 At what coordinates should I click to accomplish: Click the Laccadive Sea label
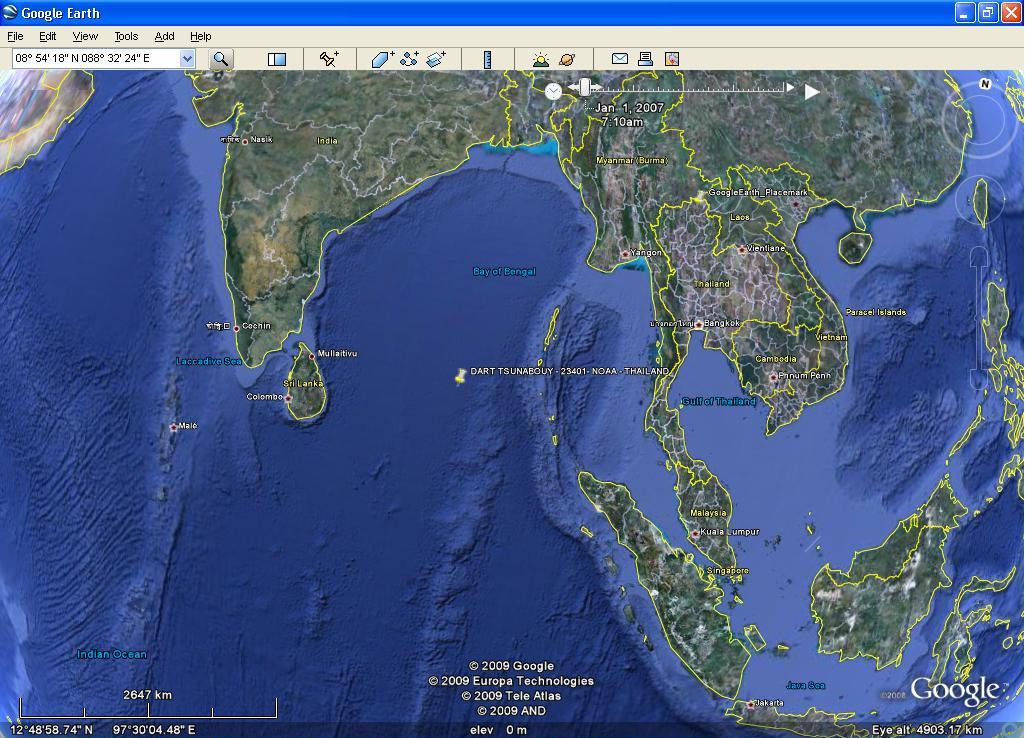click(x=209, y=361)
